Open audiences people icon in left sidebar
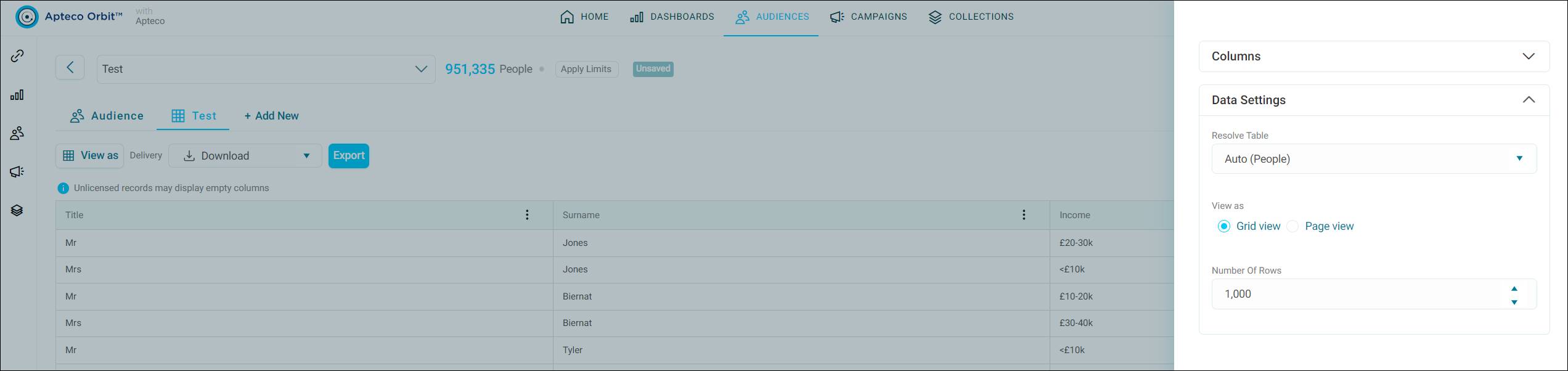1568x371 pixels. tap(17, 133)
